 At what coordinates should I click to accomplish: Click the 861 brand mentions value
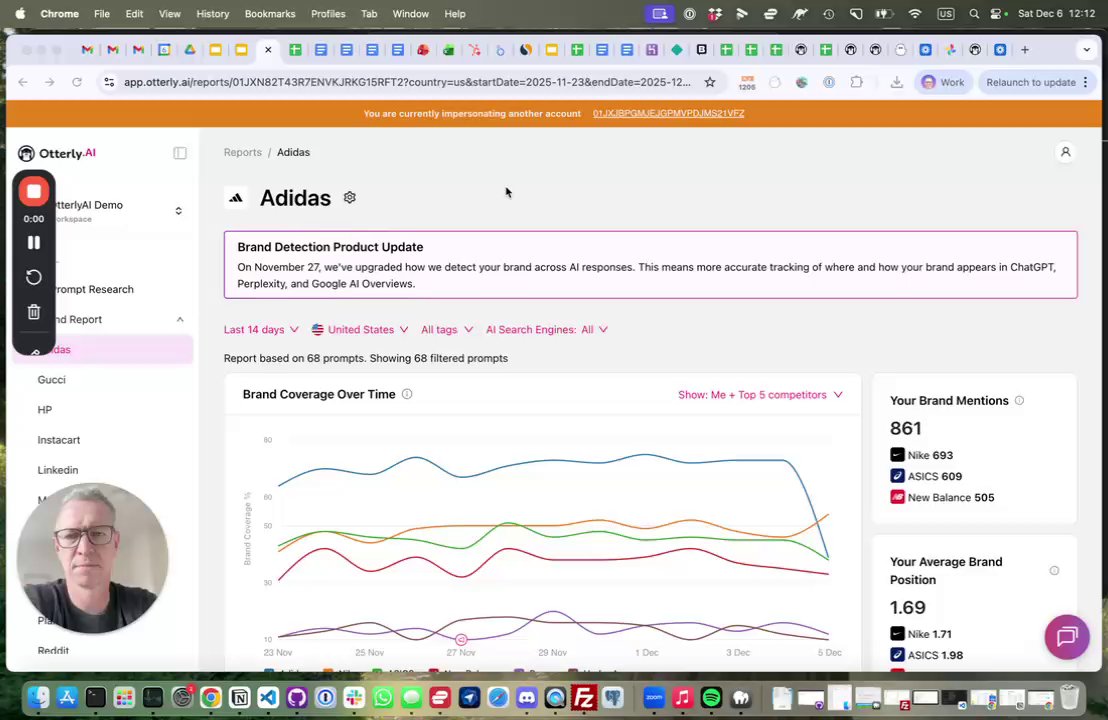coord(905,428)
